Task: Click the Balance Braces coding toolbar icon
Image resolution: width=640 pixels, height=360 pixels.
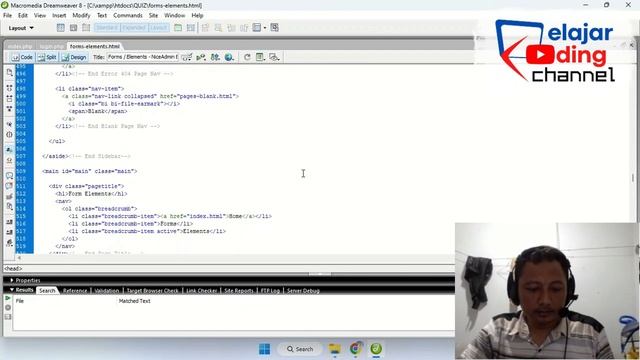Action: 9,135
